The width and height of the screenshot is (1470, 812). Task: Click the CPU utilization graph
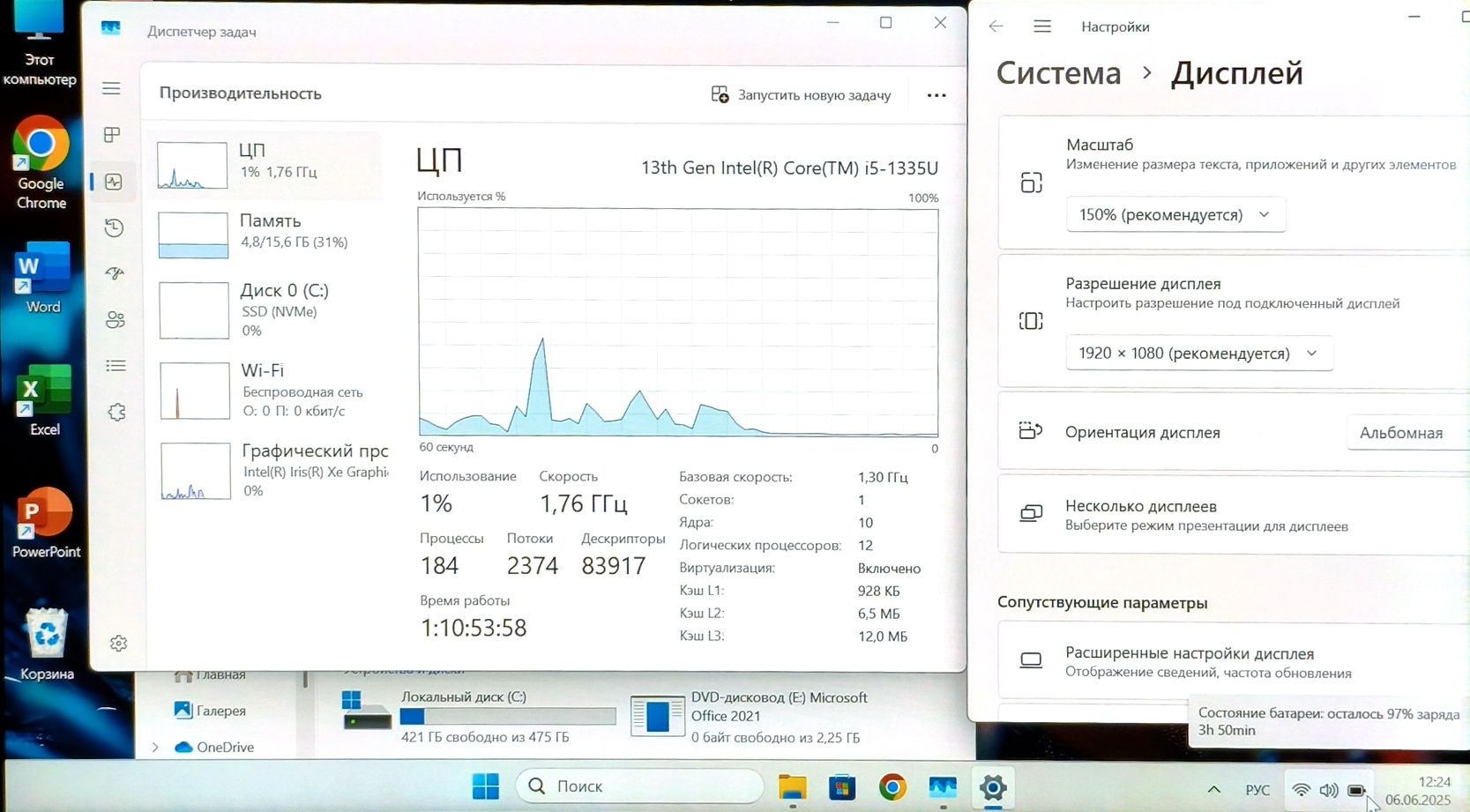click(678, 322)
